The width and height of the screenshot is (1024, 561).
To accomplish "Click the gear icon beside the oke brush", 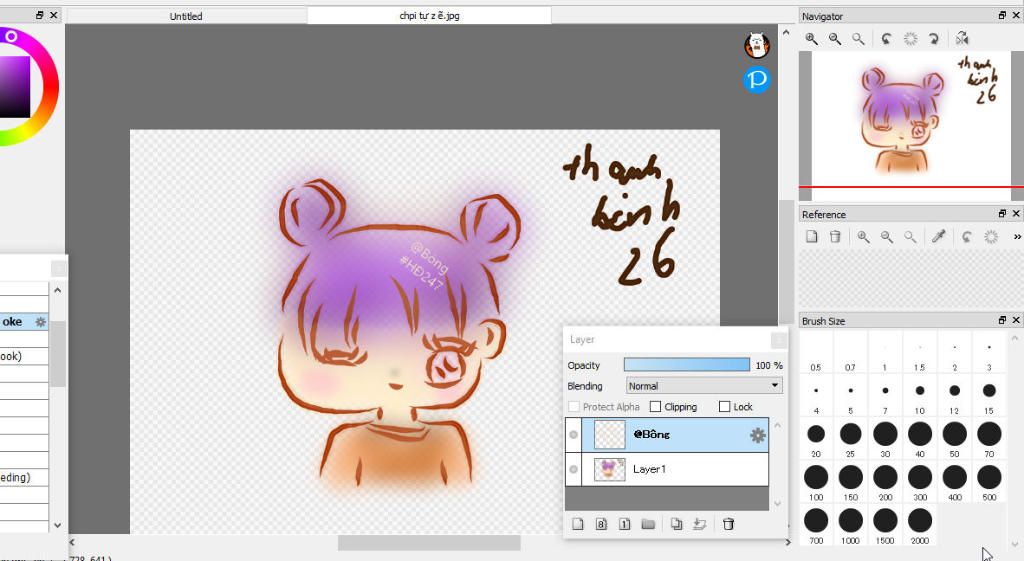I will click(40, 321).
